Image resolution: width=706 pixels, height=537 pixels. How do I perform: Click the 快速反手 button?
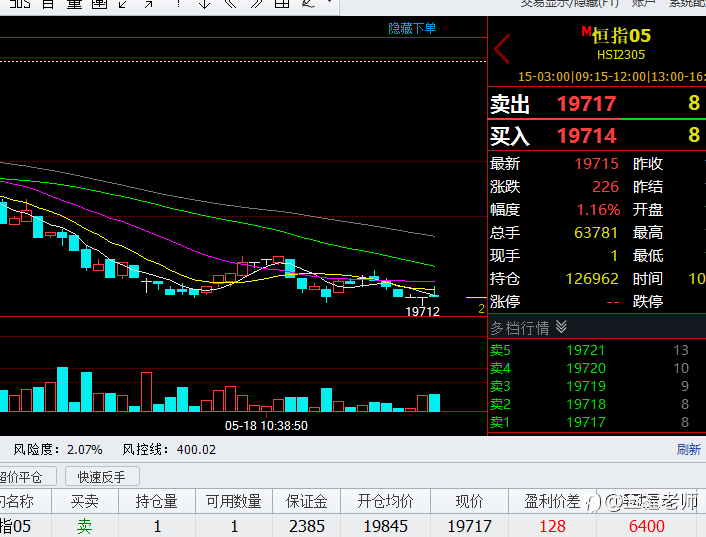pyautogui.click(x=102, y=477)
